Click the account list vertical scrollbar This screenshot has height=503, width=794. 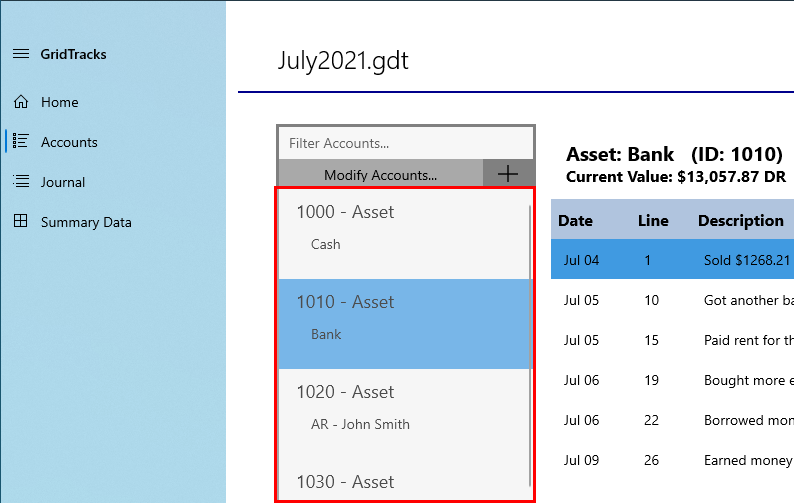(x=530, y=345)
